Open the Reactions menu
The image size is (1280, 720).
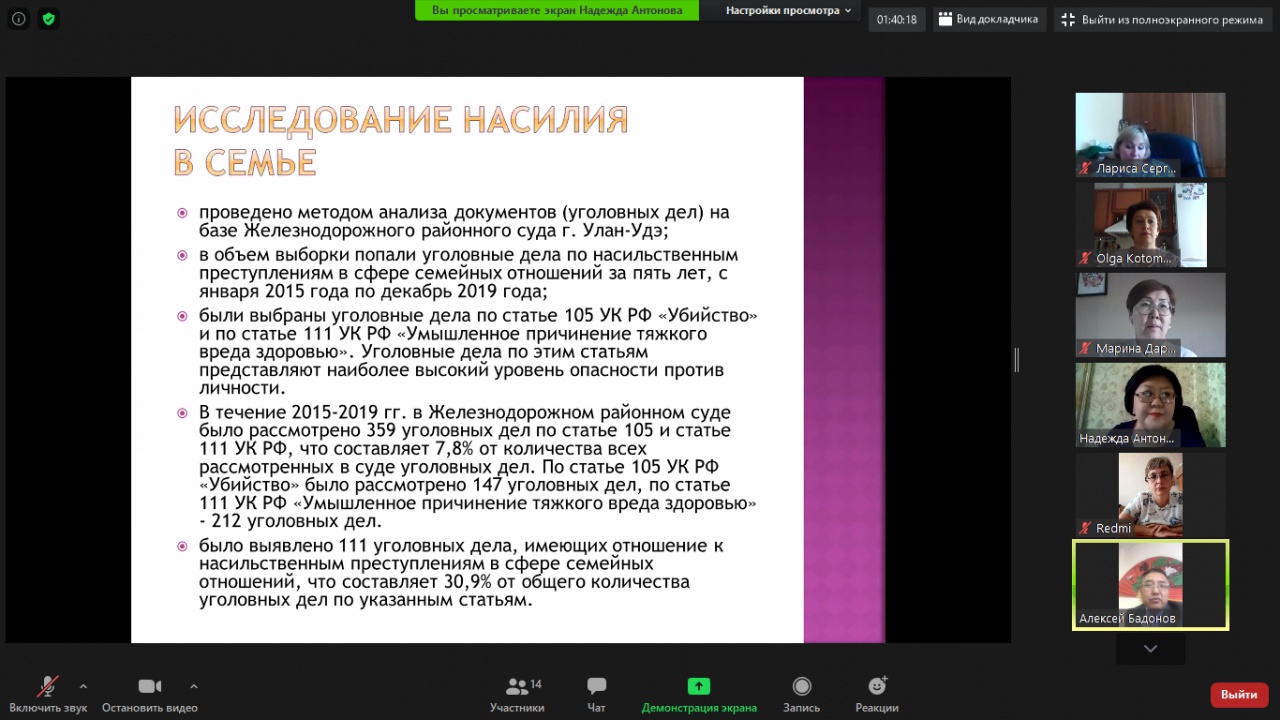[876, 694]
